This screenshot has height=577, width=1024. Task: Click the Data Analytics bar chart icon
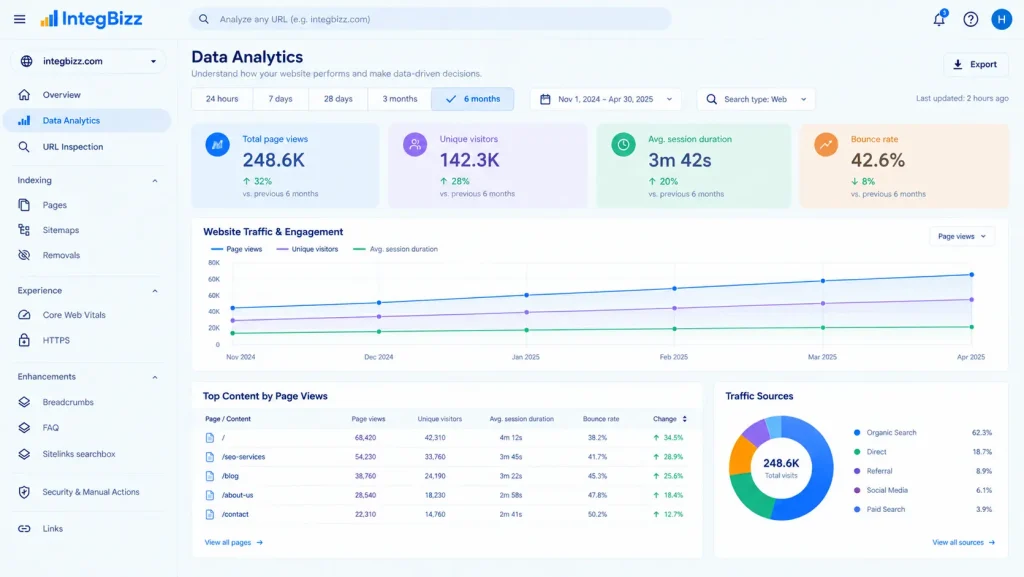click(x=24, y=120)
